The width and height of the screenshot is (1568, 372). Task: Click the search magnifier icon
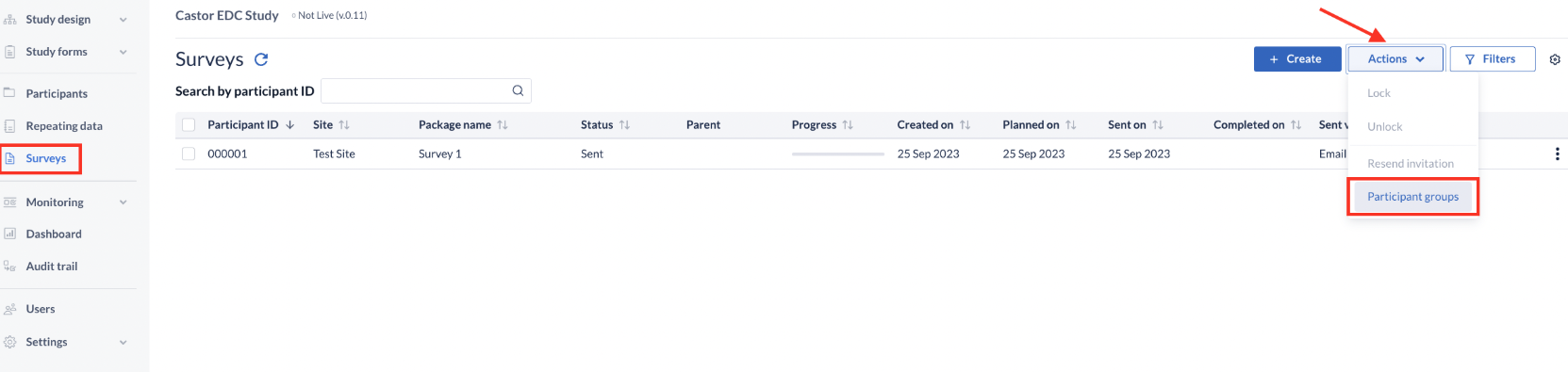pos(518,90)
